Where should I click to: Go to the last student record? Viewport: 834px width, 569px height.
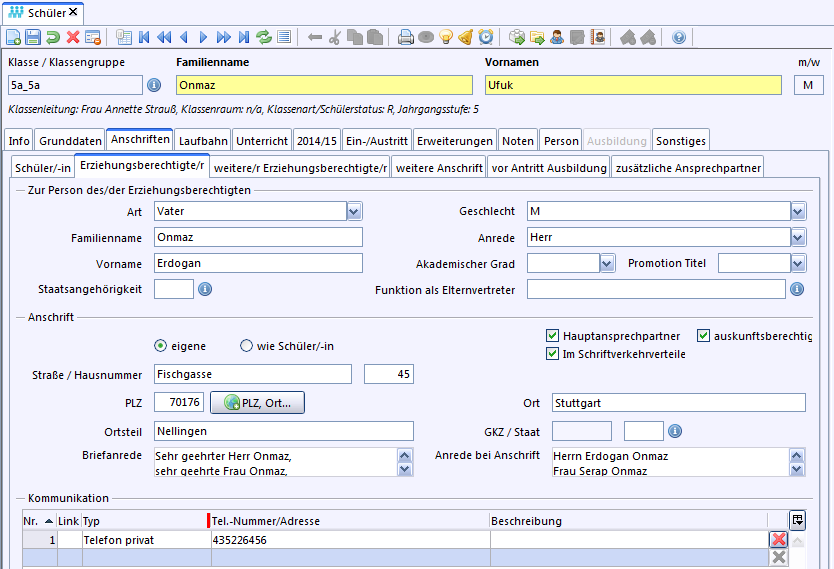244,38
